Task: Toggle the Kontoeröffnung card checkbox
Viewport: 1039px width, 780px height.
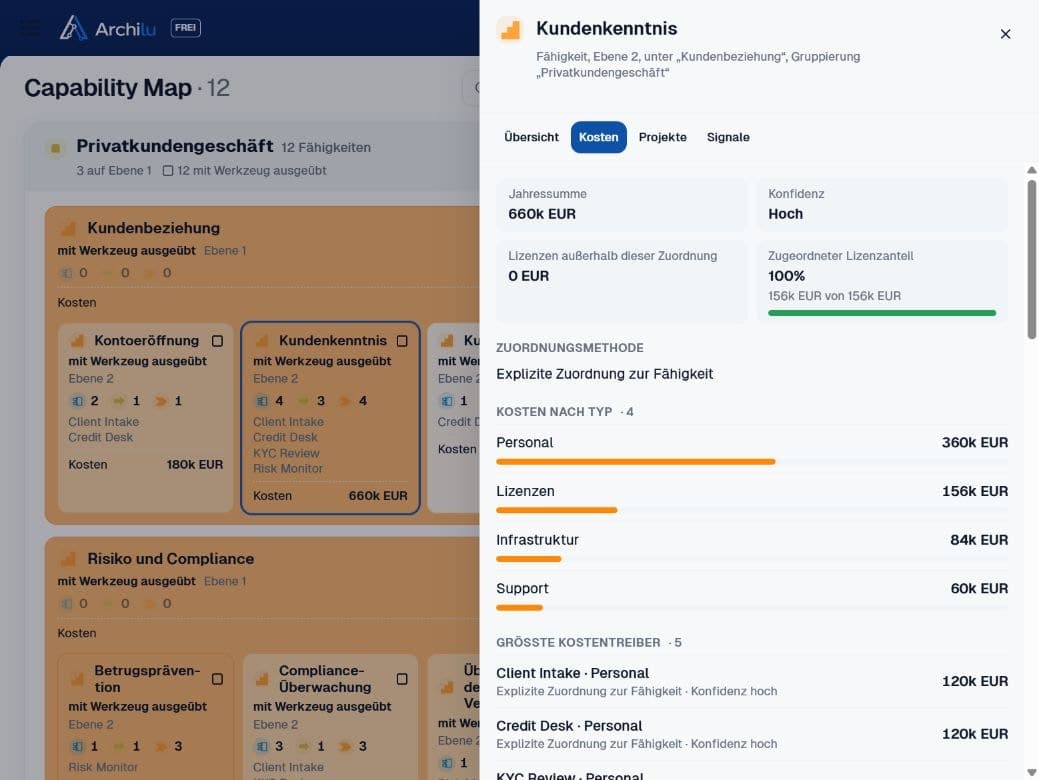Action: [x=217, y=341]
